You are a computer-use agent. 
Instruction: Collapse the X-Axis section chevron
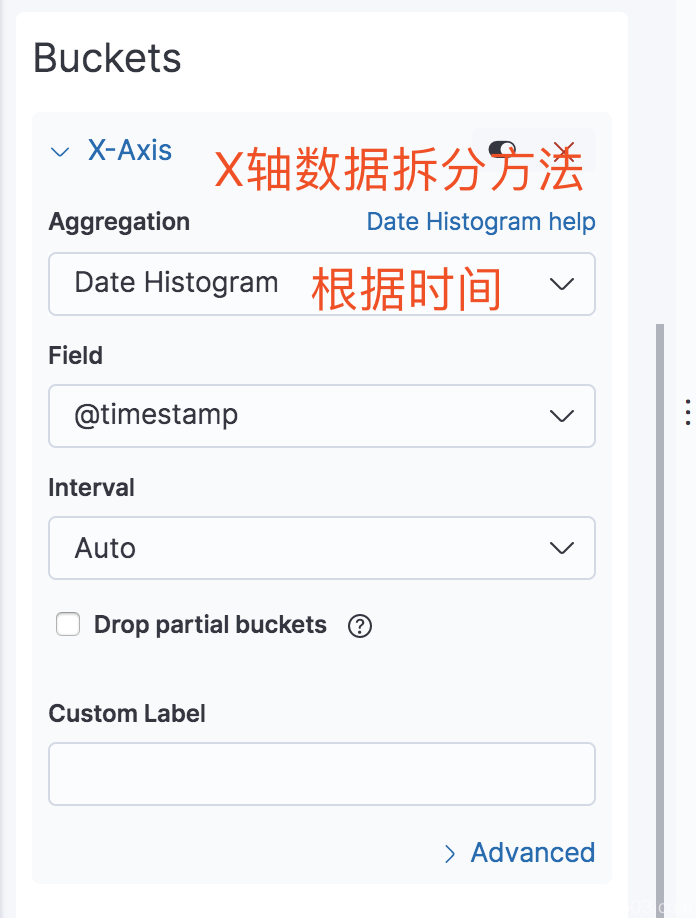click(x=60, y=152)
